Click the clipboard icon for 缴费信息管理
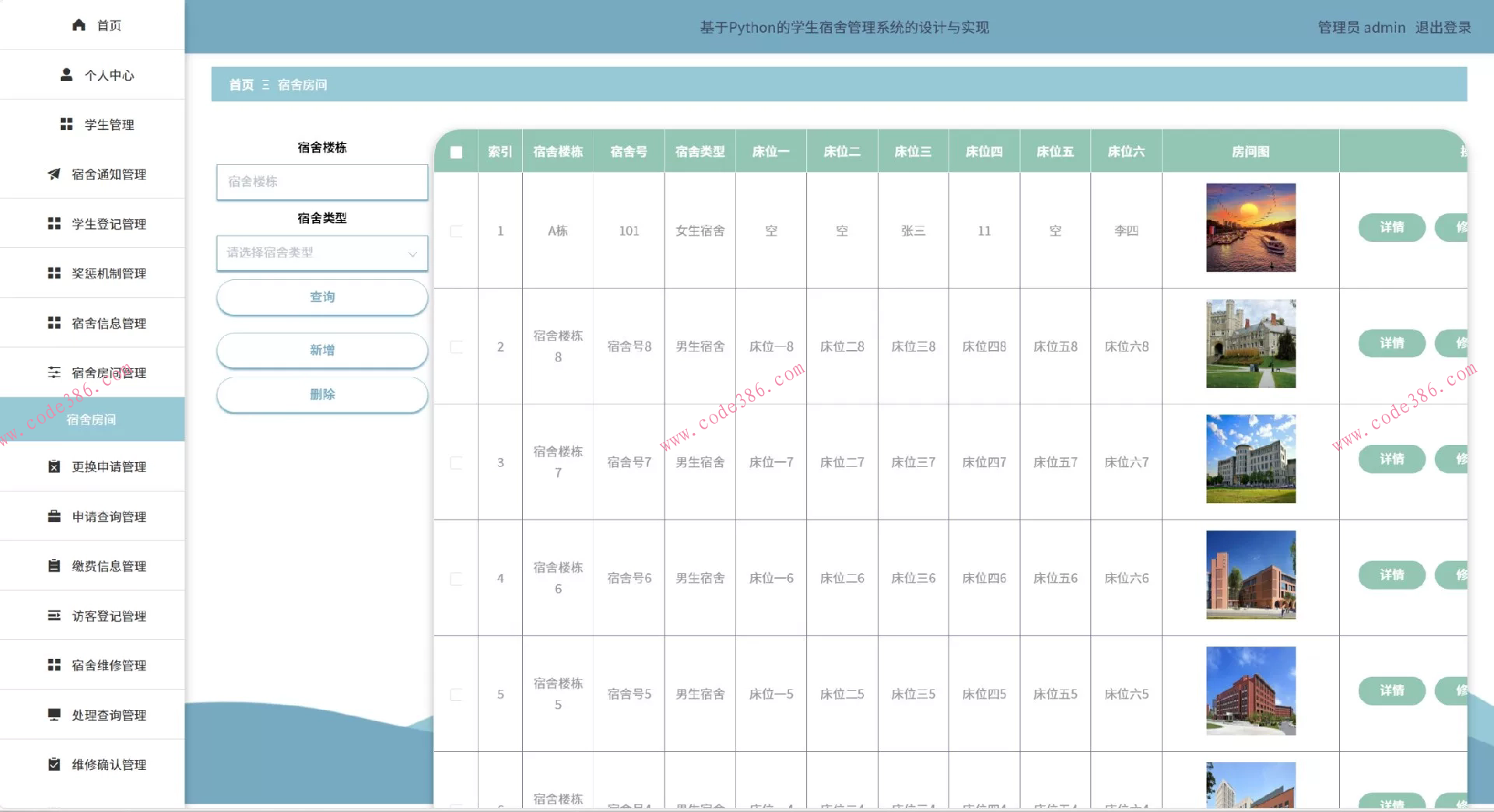1494x812 pixels. (54, 566)
